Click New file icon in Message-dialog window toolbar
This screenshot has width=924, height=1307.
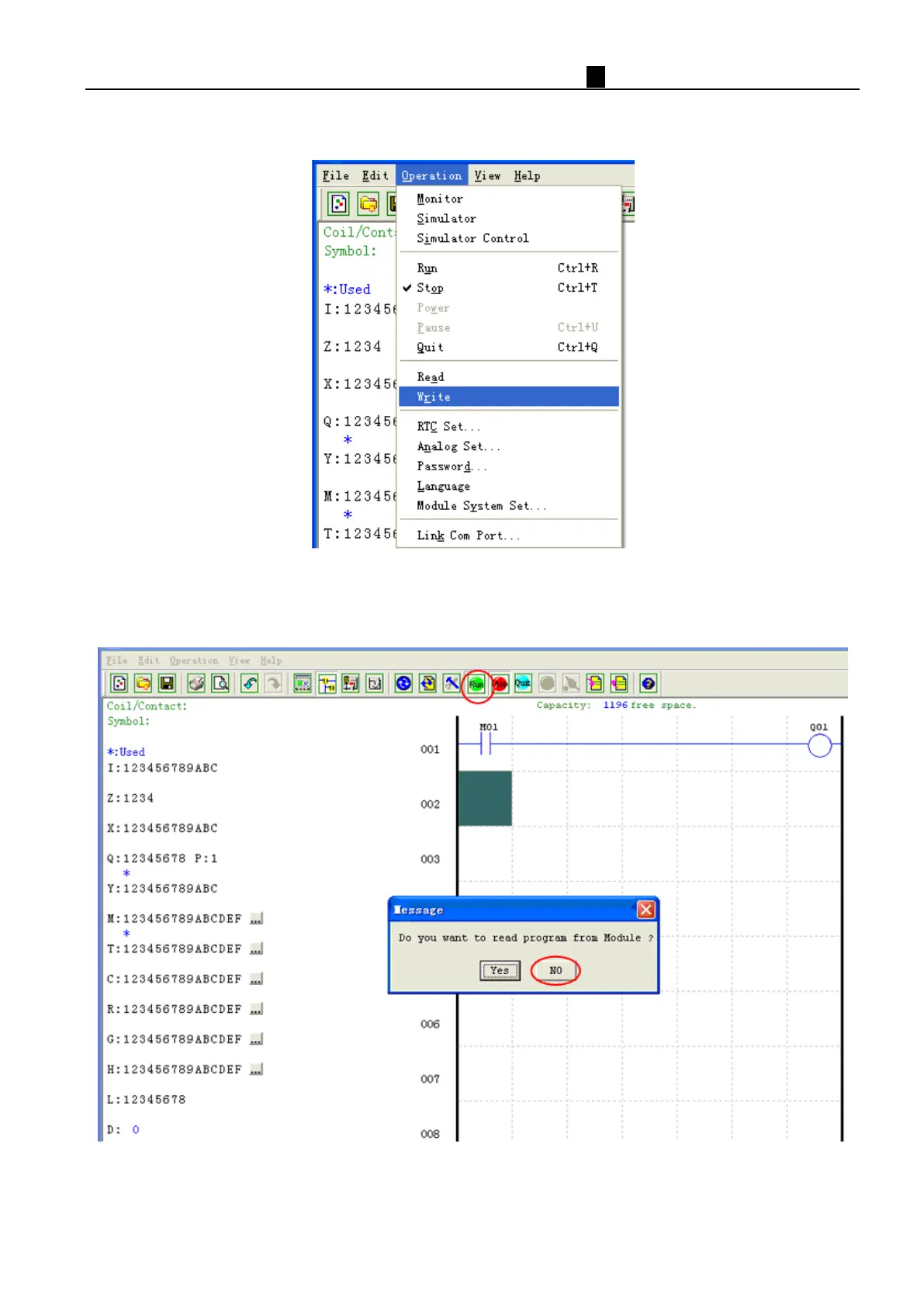[x=119, y=684]
